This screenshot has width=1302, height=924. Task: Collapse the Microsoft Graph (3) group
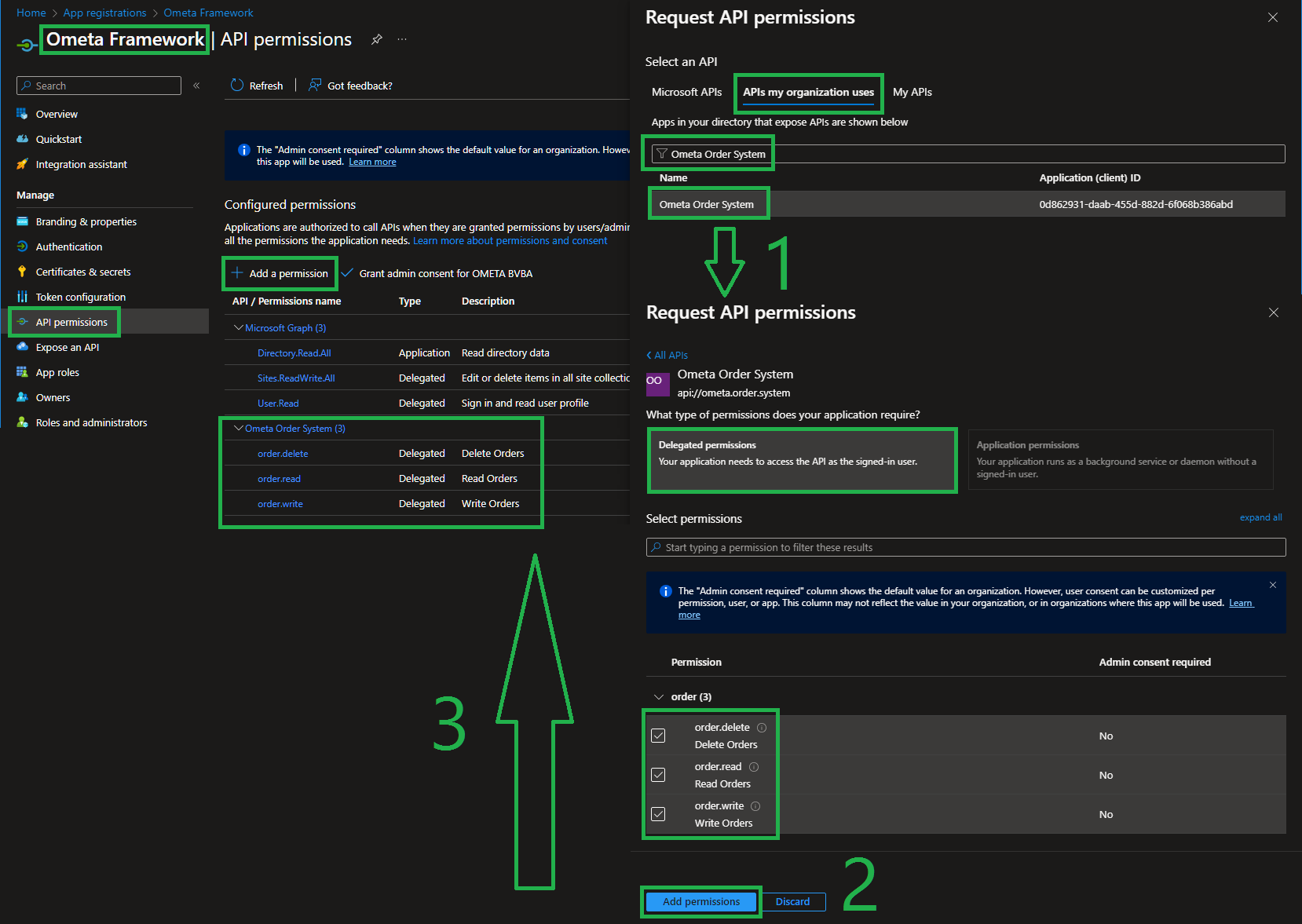click(x=238, y=327)
